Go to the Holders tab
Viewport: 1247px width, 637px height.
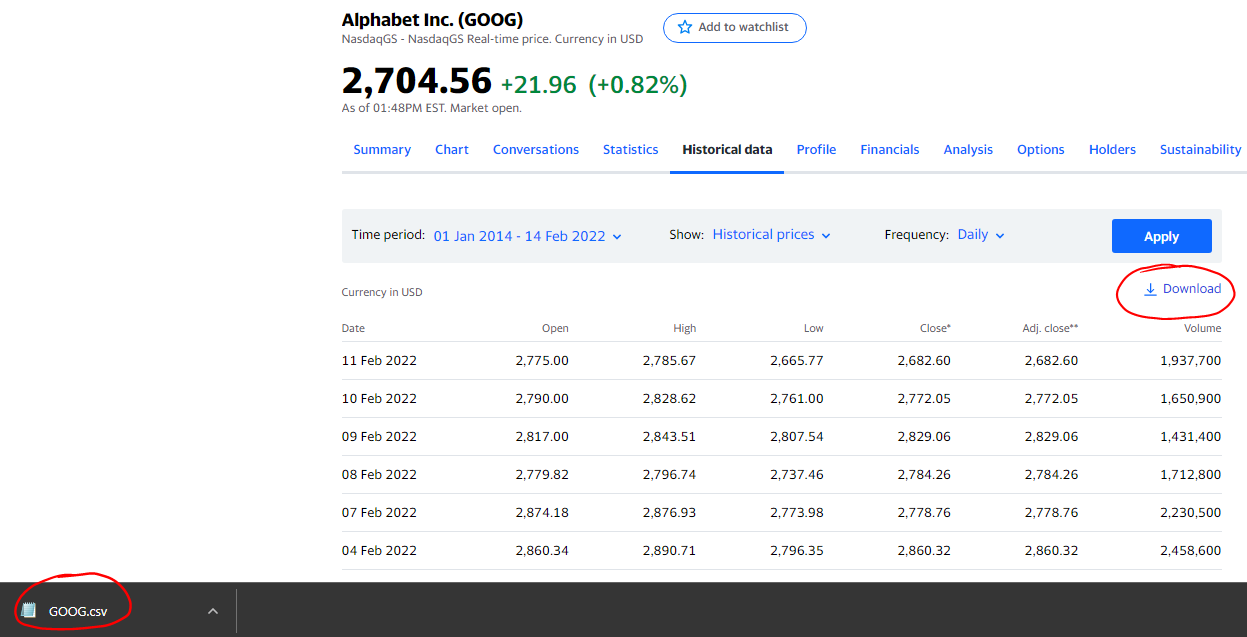click(x=1112, y=150)
